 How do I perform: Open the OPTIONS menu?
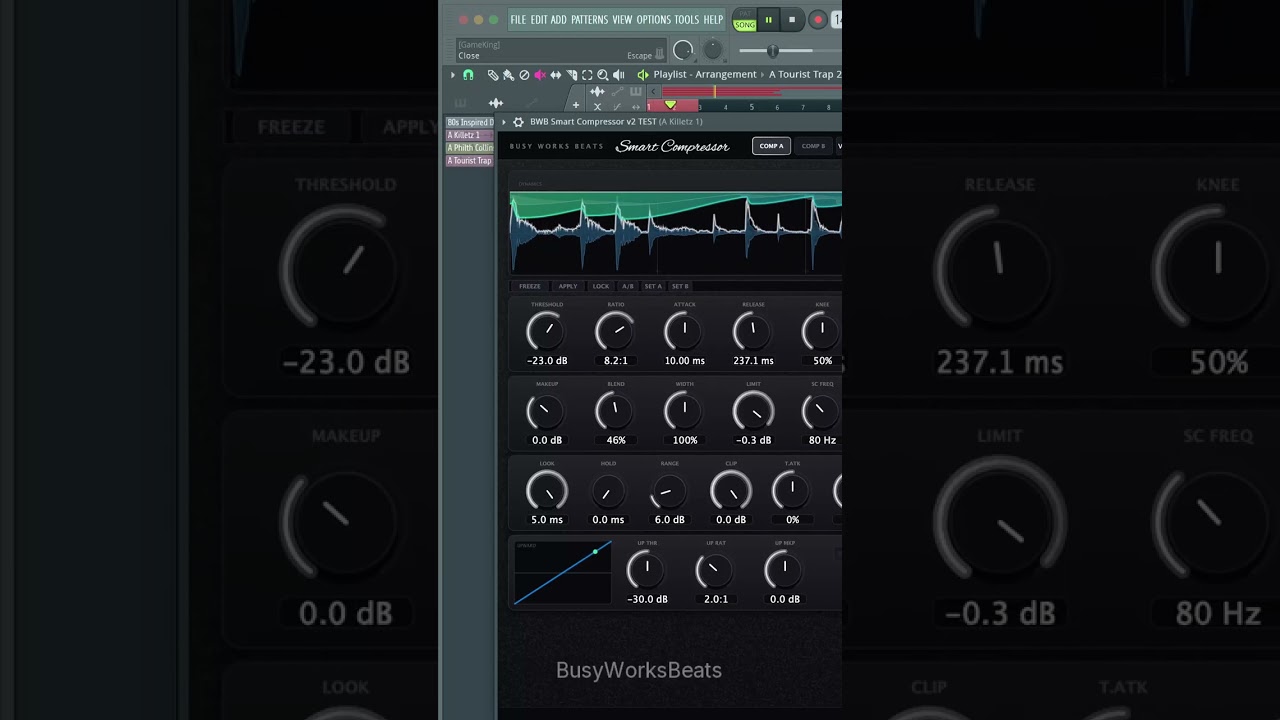tap(653, 20)
